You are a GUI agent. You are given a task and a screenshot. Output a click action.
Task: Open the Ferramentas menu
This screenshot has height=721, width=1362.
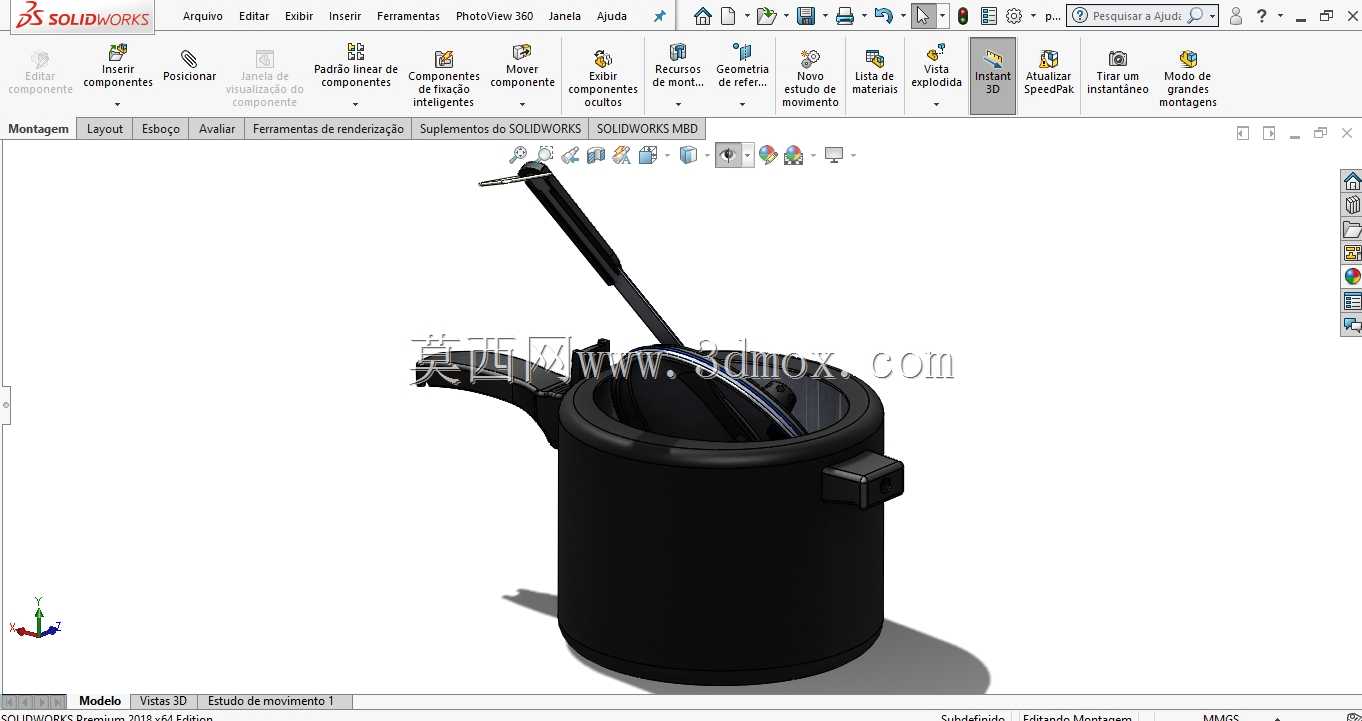pyautogui.click(x=408, y=16)
